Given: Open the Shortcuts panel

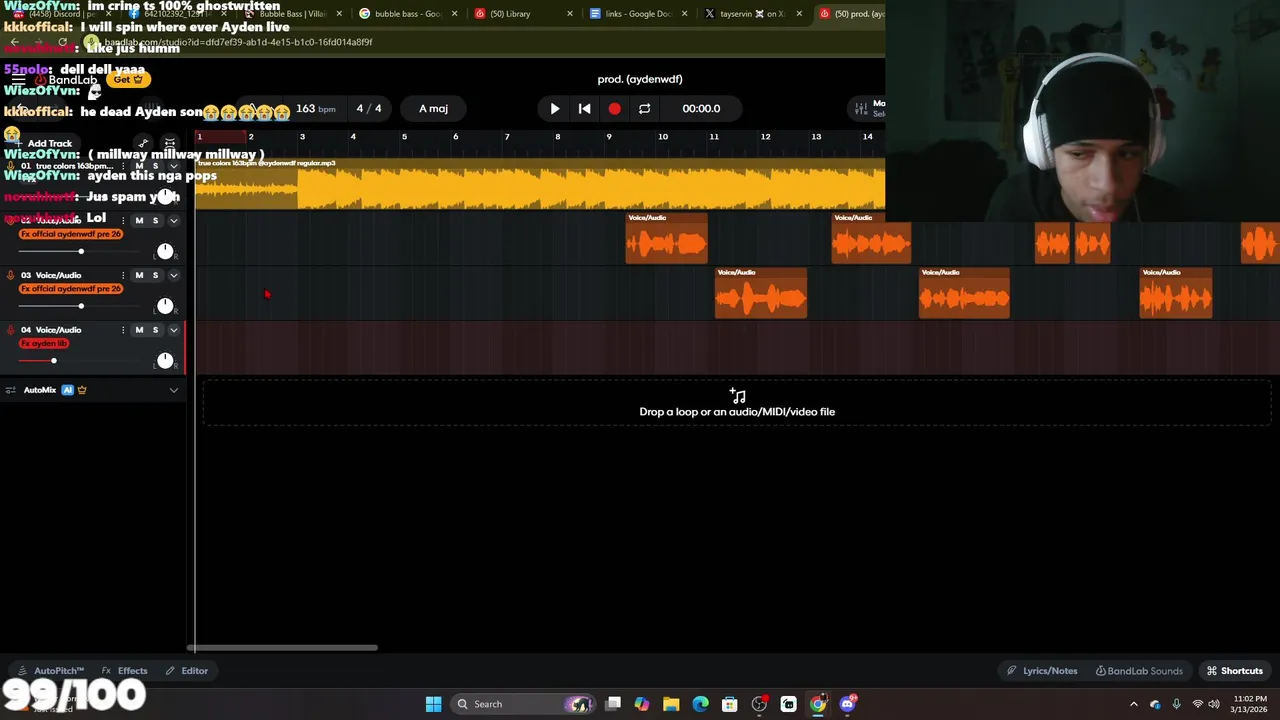Looking at the screenshot, I should pyautogui.click(x=1235, y=671).
